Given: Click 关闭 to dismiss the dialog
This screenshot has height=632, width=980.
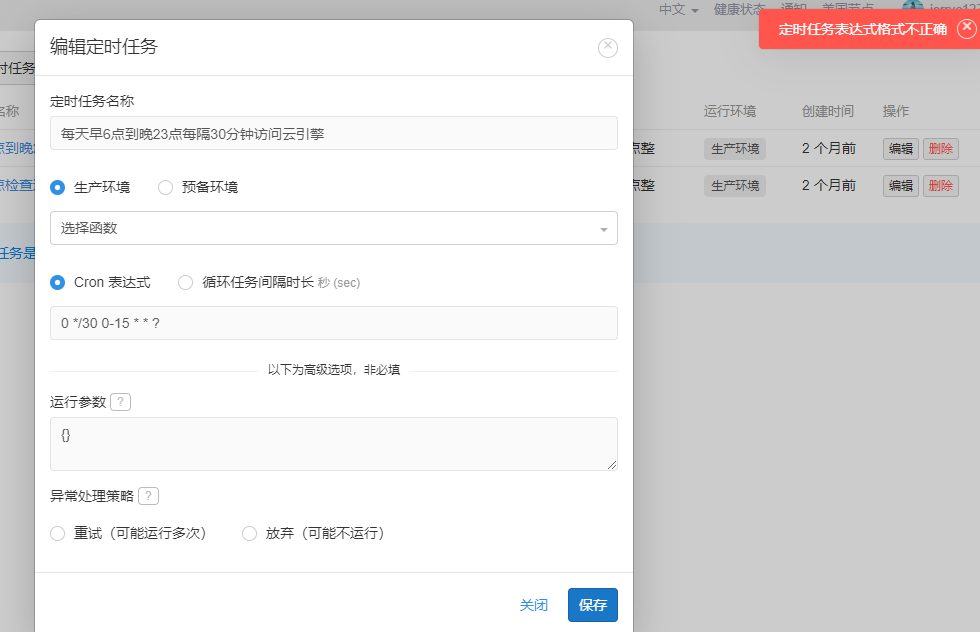Looking at the screenshot, I should 534,604.
